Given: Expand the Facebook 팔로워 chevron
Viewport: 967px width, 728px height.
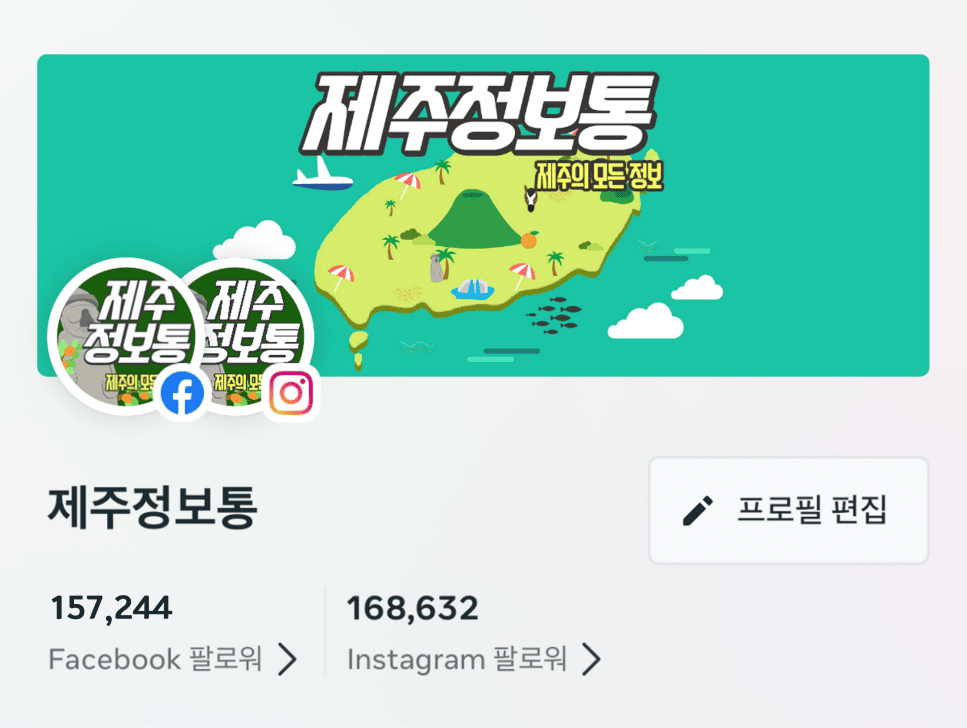Looking at the screenshot, I should coord(287,659).
